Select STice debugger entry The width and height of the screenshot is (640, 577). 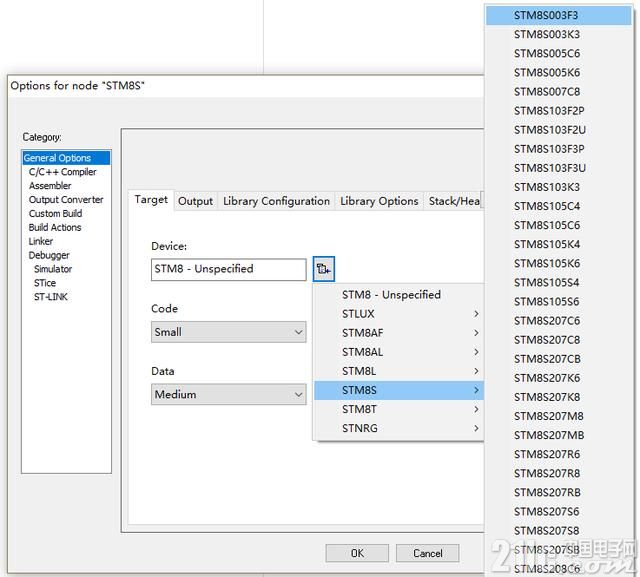44,283
